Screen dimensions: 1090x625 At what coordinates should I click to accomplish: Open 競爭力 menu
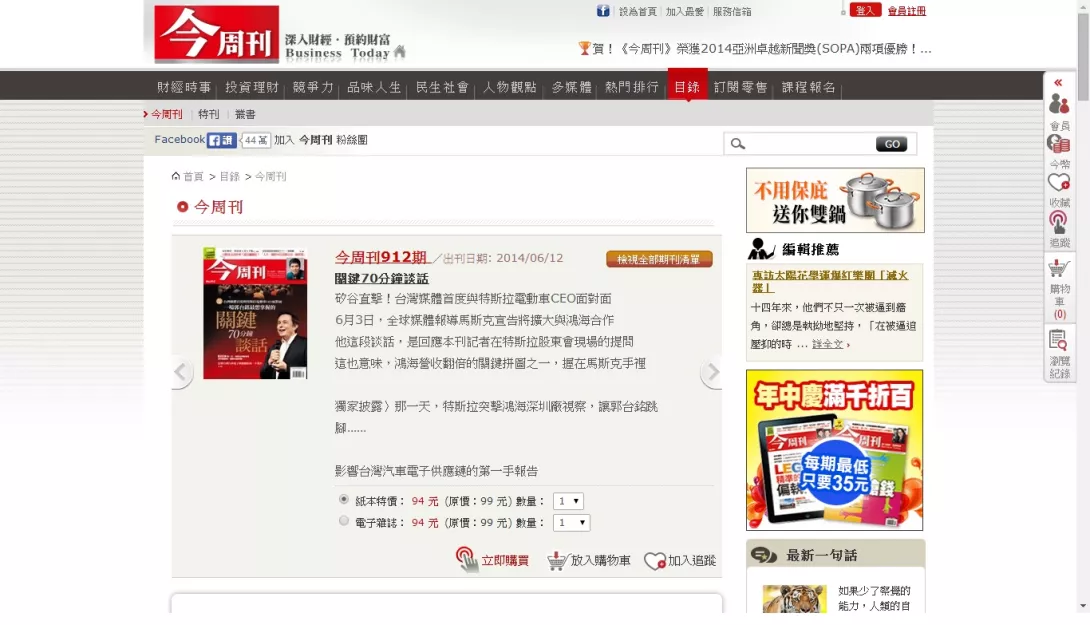point(313,87)
